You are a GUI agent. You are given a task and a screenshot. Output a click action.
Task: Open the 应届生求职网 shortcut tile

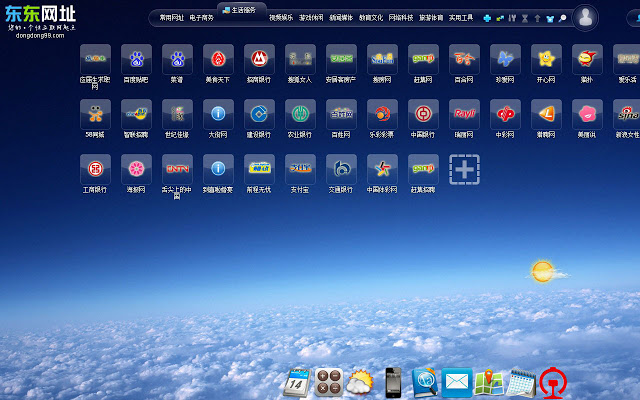pyautogui.click(x=95, y=60)
